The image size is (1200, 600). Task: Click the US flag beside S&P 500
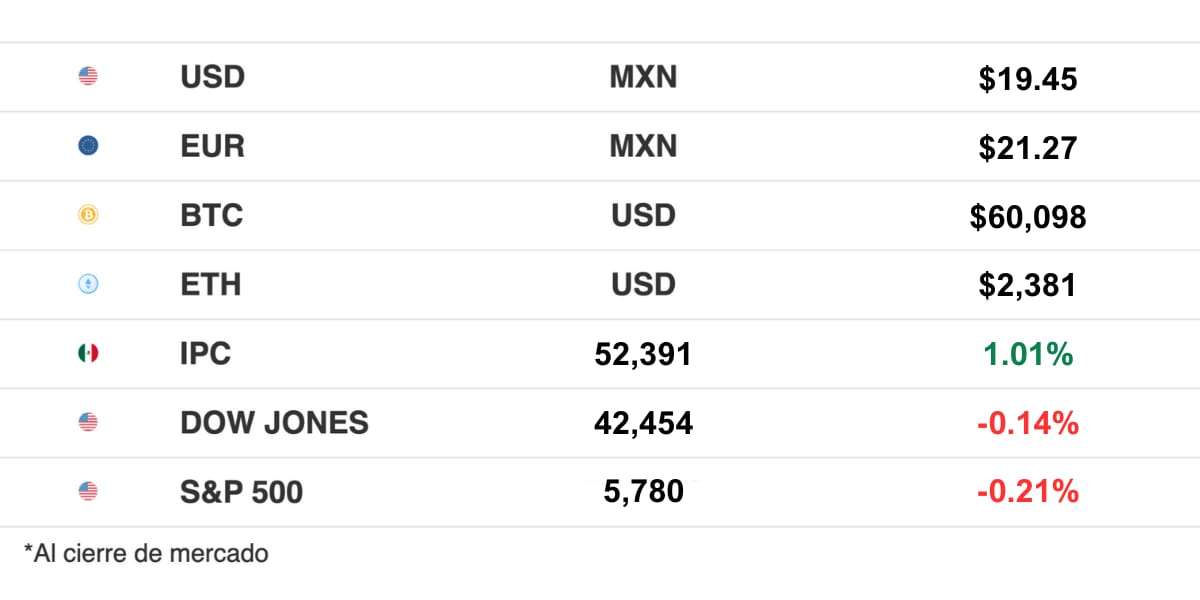pos(88,491)
